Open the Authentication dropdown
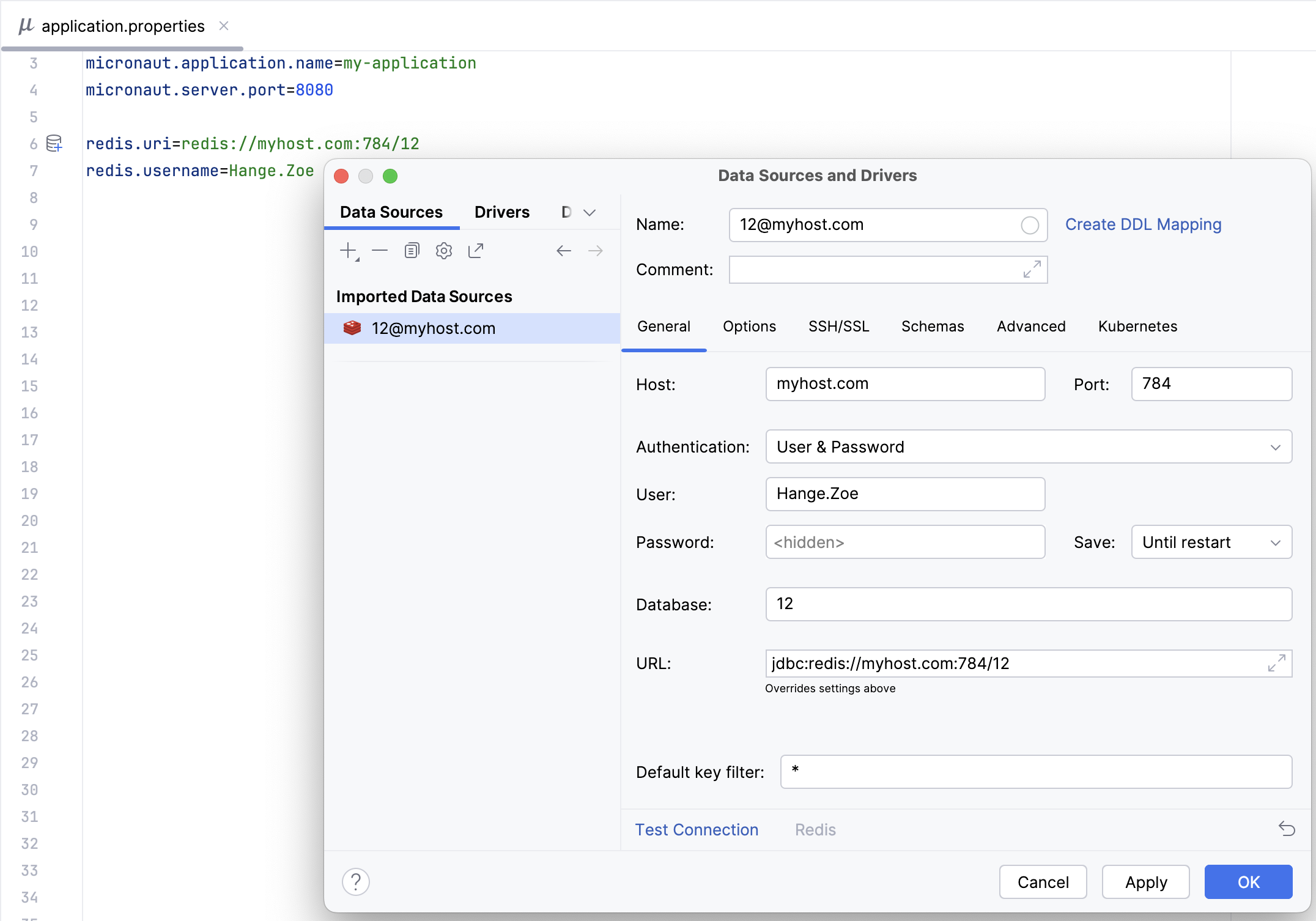 1276,446
